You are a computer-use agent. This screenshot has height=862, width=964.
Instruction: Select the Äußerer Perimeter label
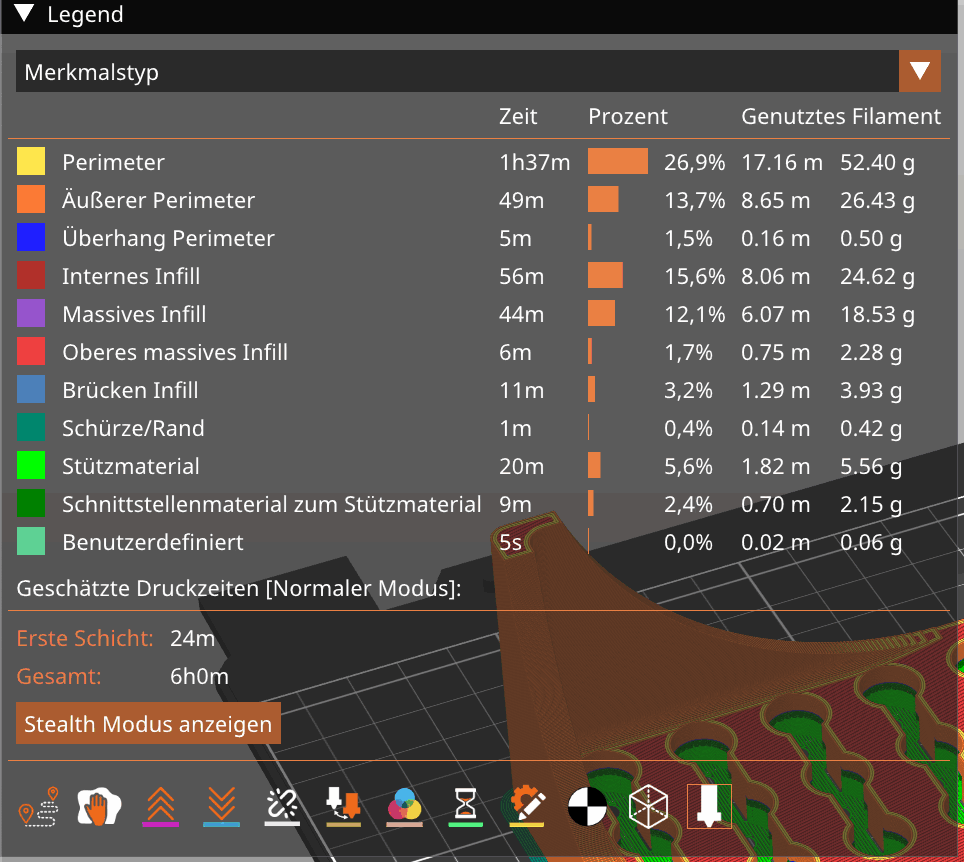pyautogui.click(x=158, y=200)
